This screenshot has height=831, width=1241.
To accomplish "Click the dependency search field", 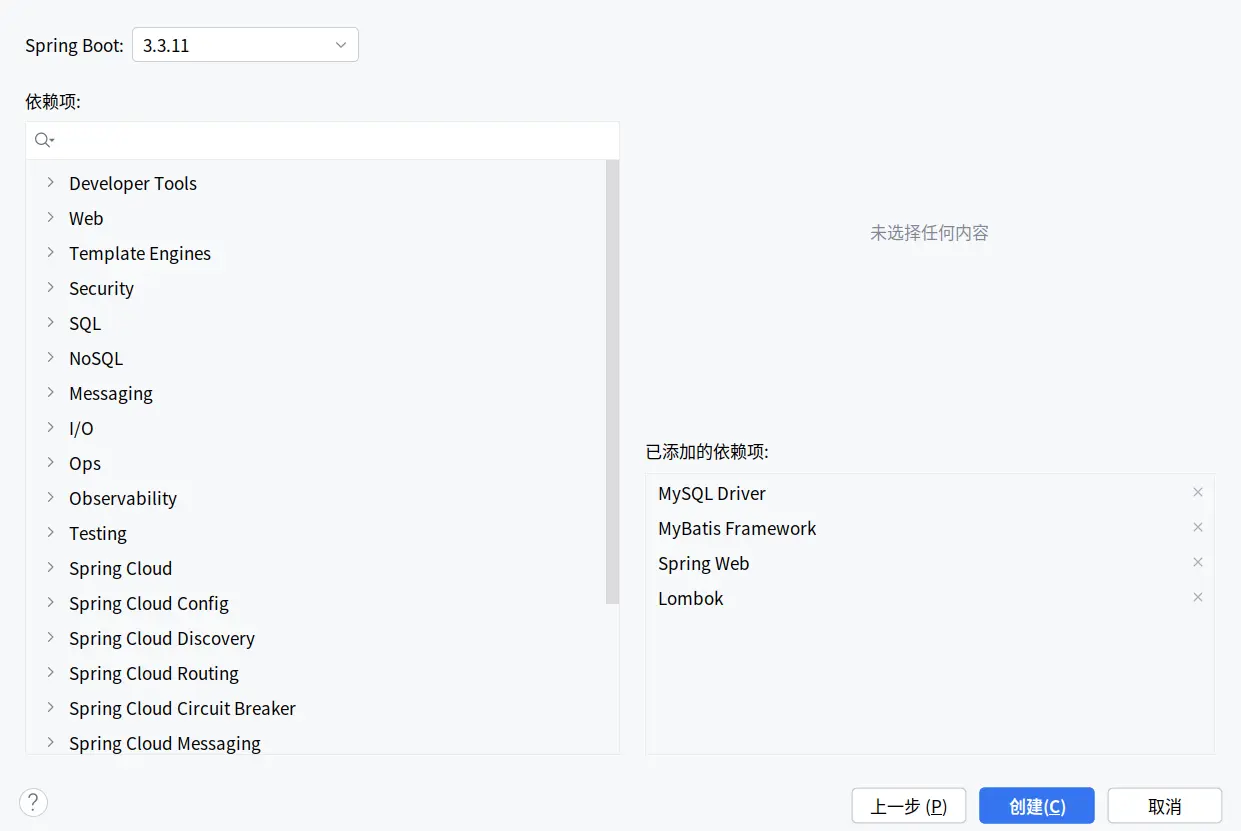I will tap(322, 140).
